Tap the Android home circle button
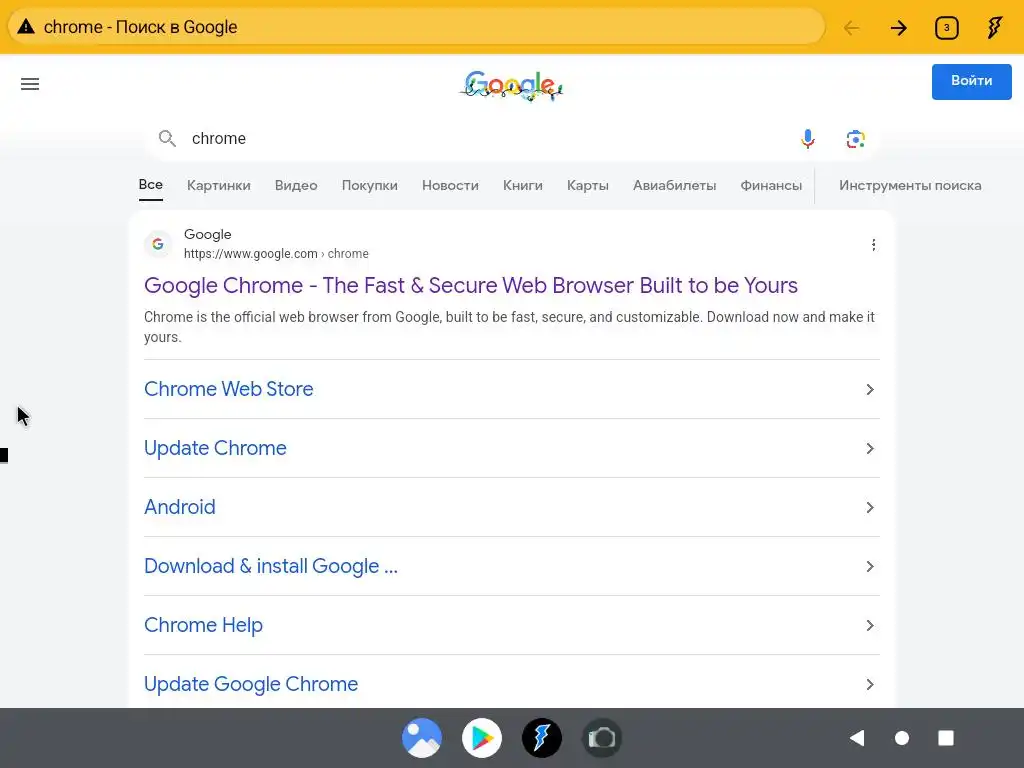 [902, 738]
